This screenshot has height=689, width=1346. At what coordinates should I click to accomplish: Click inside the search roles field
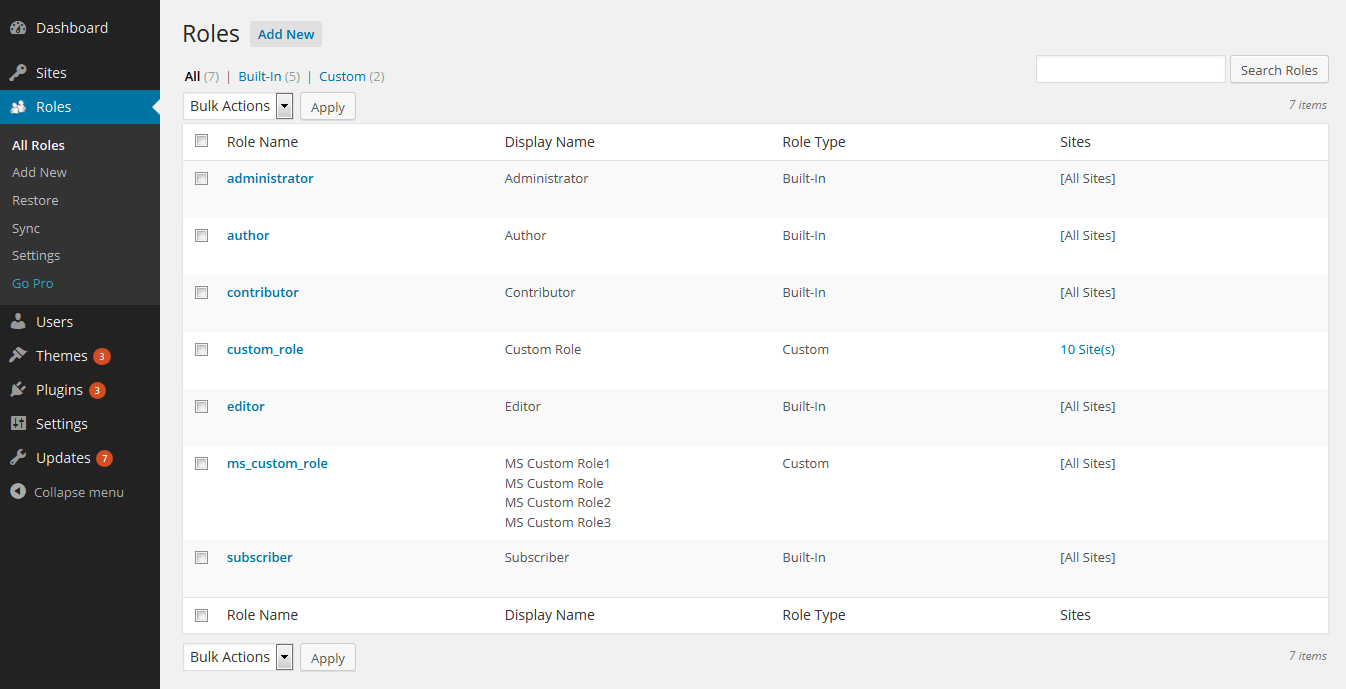tap(1130, 69)
